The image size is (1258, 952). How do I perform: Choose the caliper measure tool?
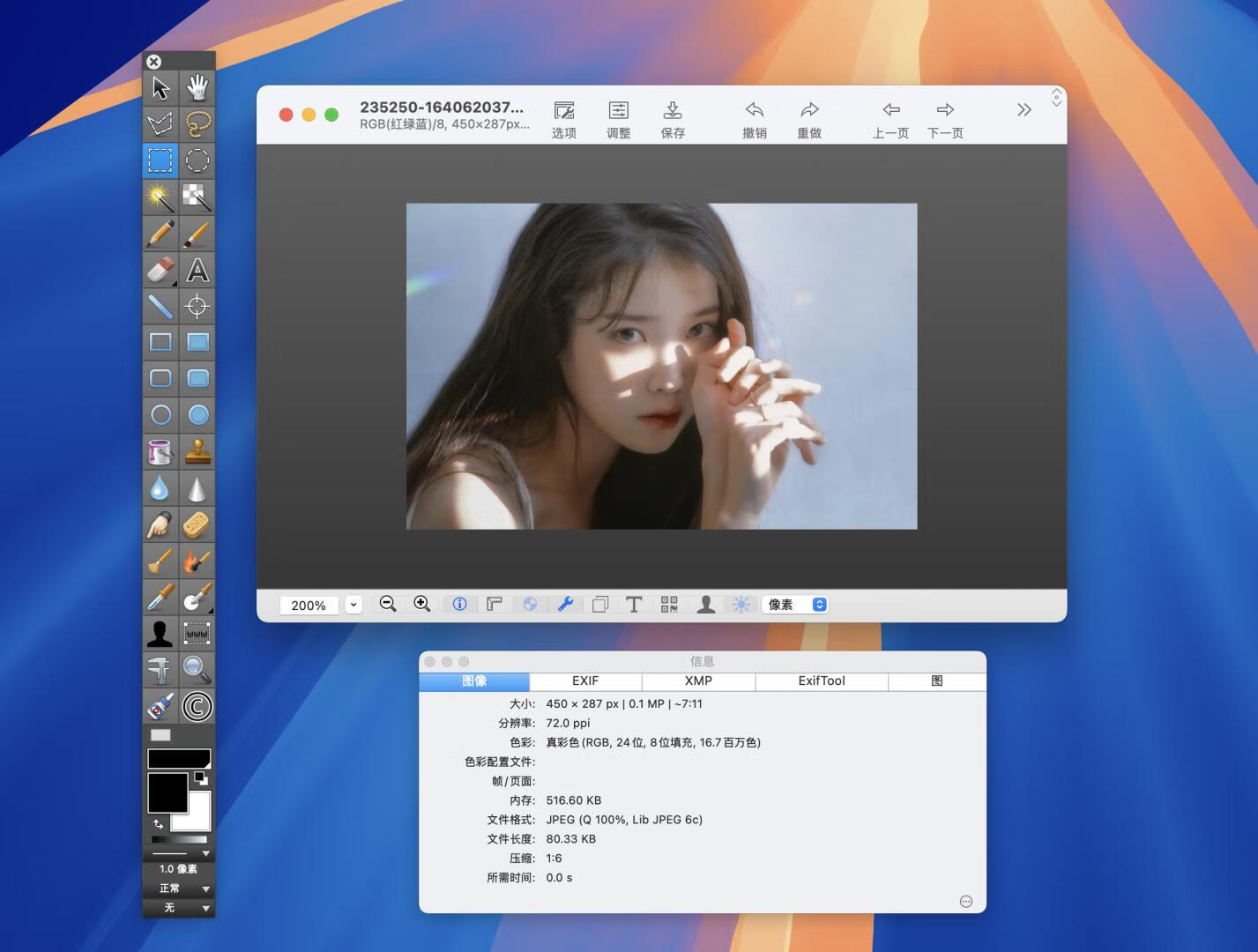[160, 670]
